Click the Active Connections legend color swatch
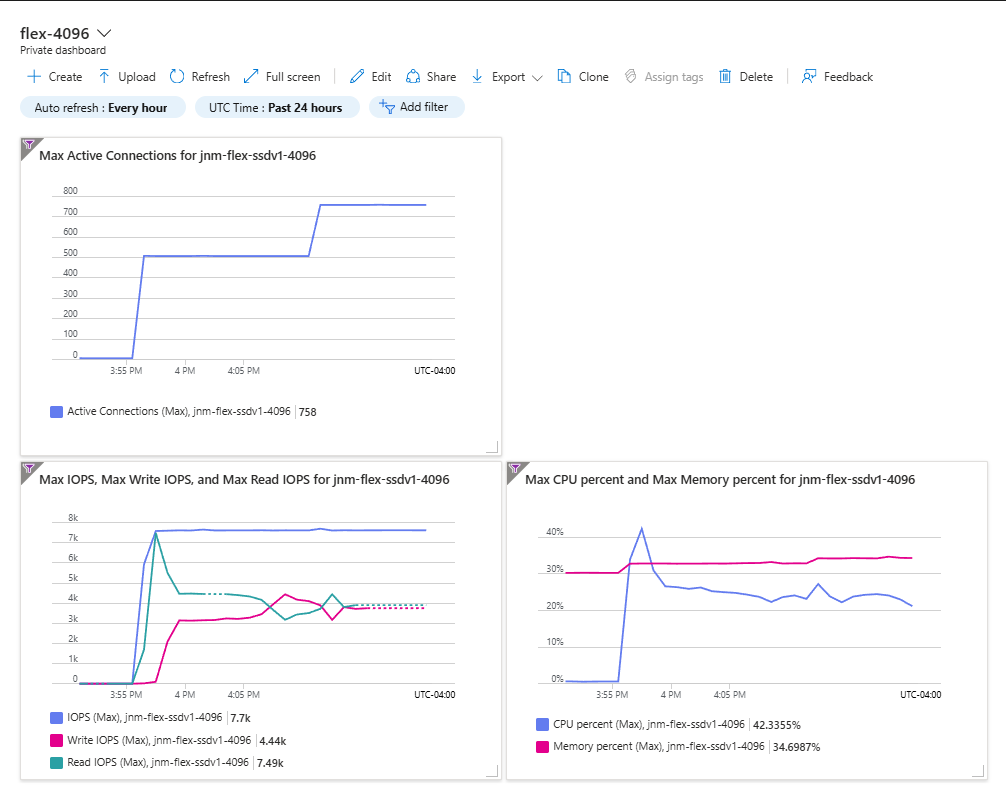 [56, 412]
